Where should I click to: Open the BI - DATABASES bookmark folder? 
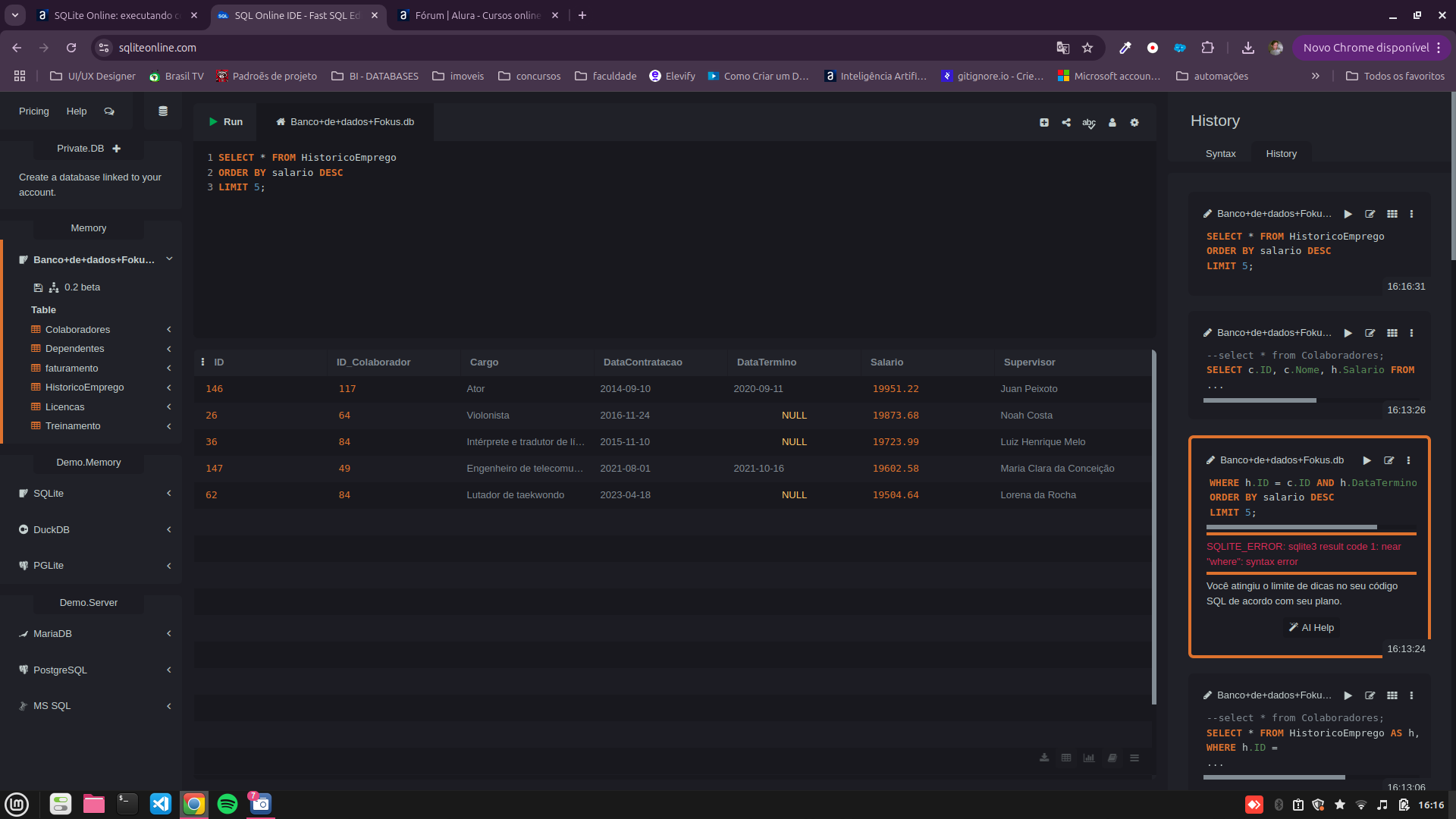[x=375, y=76]
